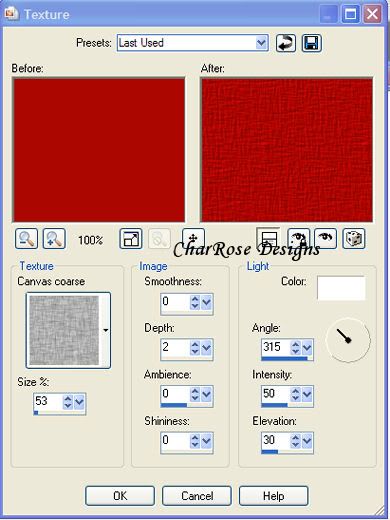Image resolution: width=390 pixels, height=520 pixels.
Task: Open the Presets Last Used dropdown
Action: click(x=193, y=43)
